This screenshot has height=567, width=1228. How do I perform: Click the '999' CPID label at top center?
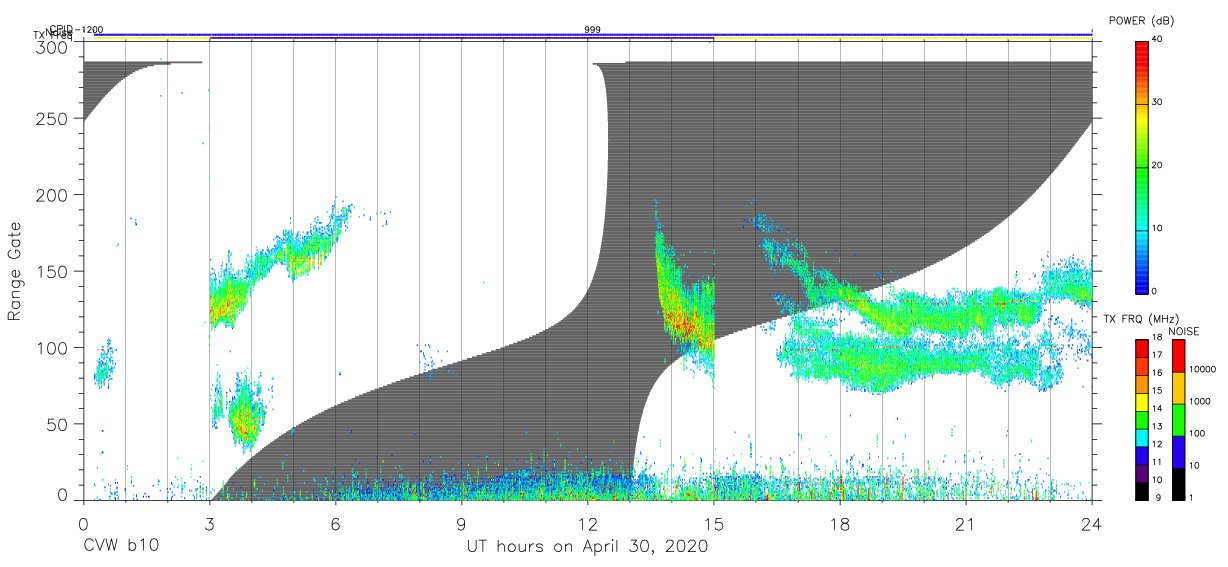coord(593,30)
